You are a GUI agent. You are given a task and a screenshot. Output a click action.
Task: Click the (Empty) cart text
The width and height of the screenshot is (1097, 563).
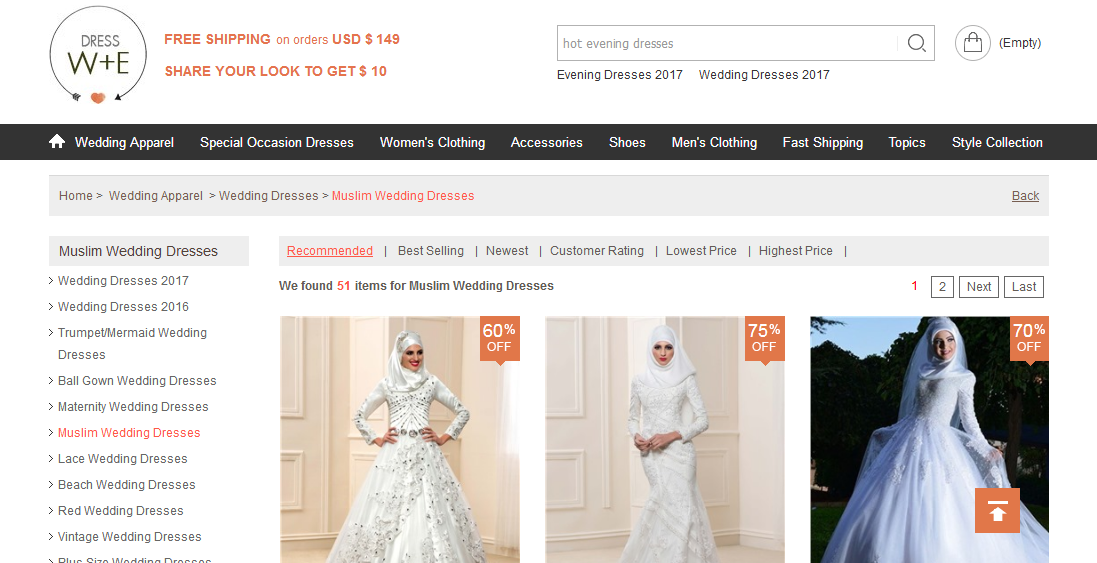1020,43
